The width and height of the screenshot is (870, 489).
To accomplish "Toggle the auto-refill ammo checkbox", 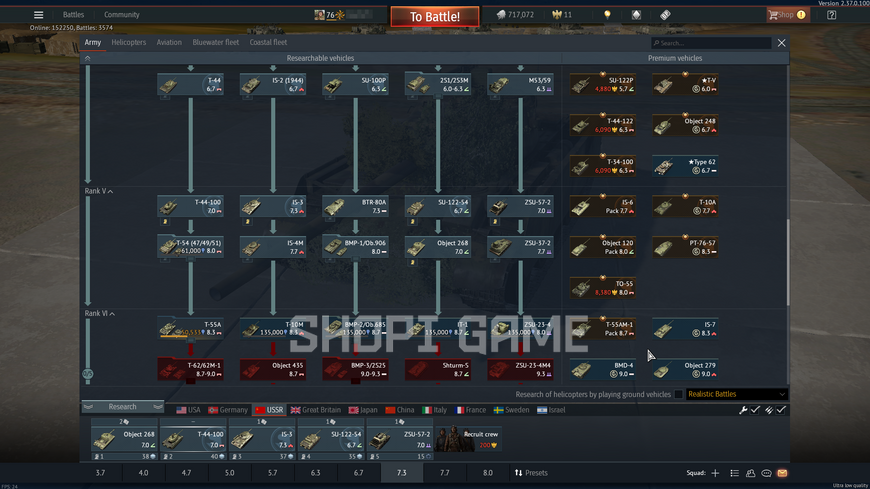I will pos(781,410).
